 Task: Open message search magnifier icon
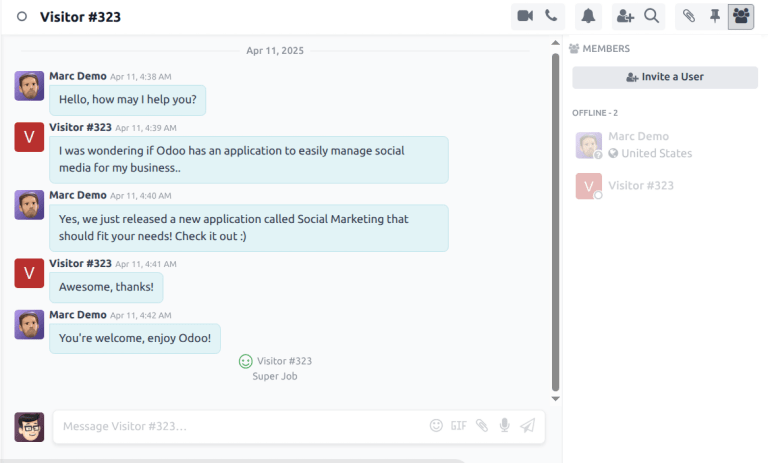[x=651, y=16]
